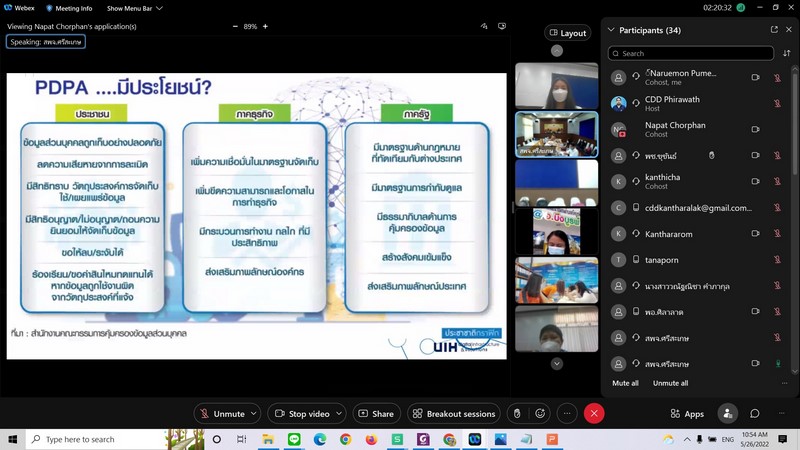Image resolution: width=800 pixels, height=450 pixels.
Task: Open panel options ellipsis at far right
Action: (782, 413)
